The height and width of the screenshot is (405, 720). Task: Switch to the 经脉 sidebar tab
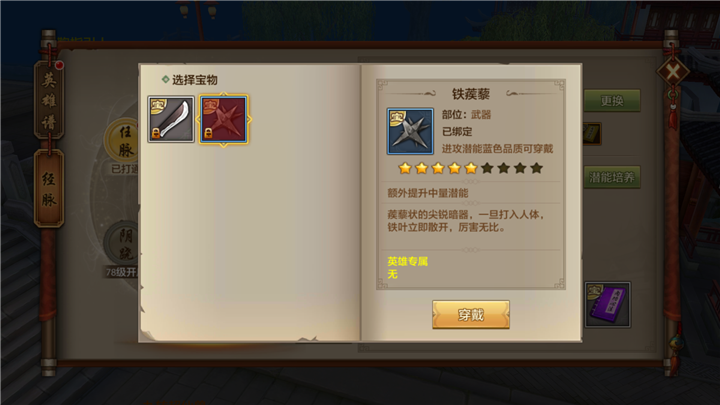point(49,189)
